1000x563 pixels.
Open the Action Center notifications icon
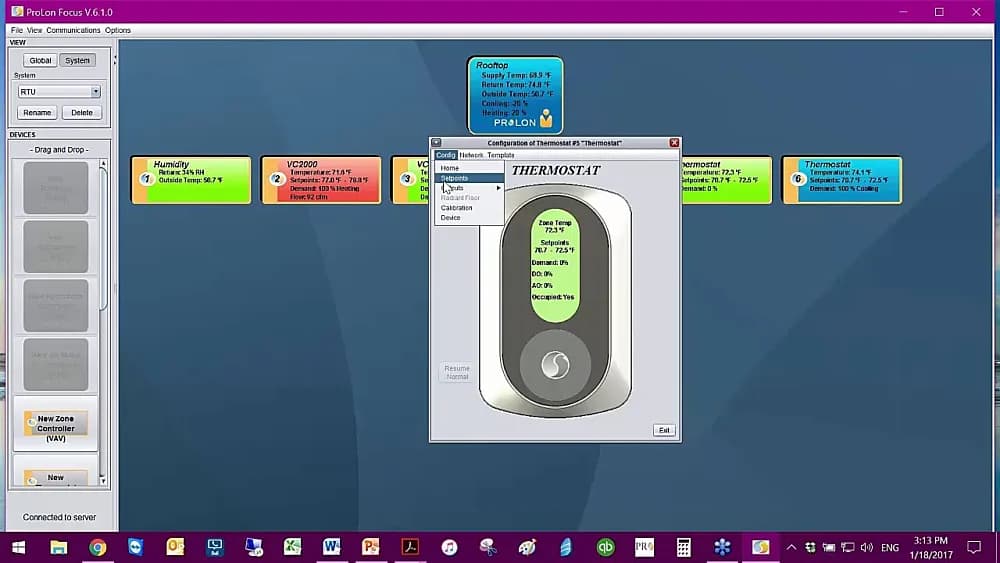pyautogui.click(x=974, y=547)
